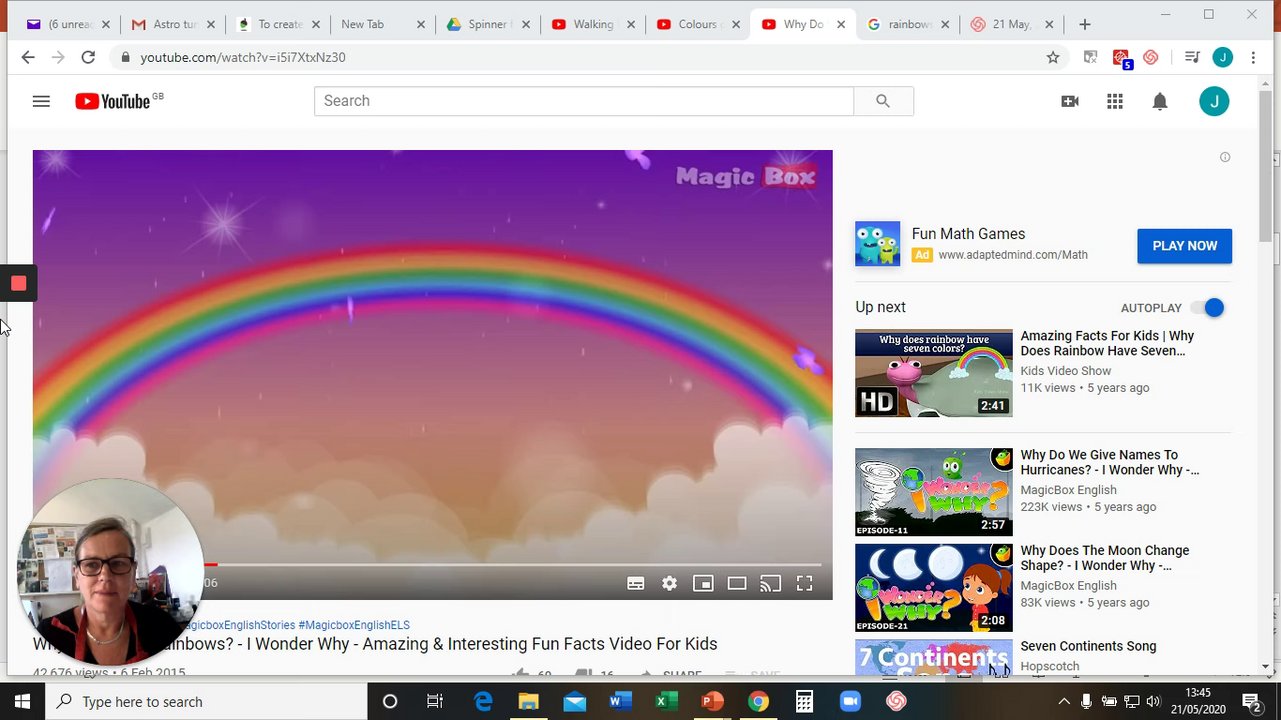Turn off the Autoplay switch
The image size is (1281, 720).
[x=1209, y=308]
